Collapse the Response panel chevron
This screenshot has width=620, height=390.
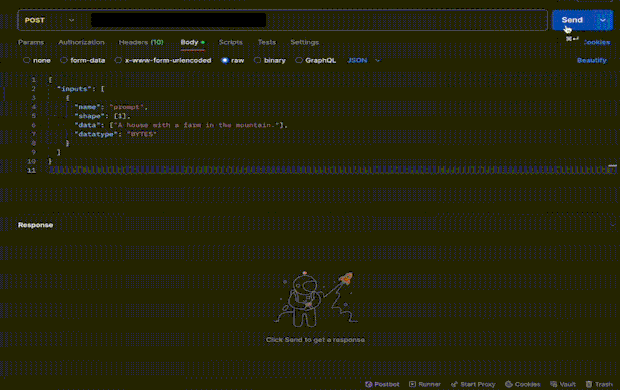pos(612,225)
